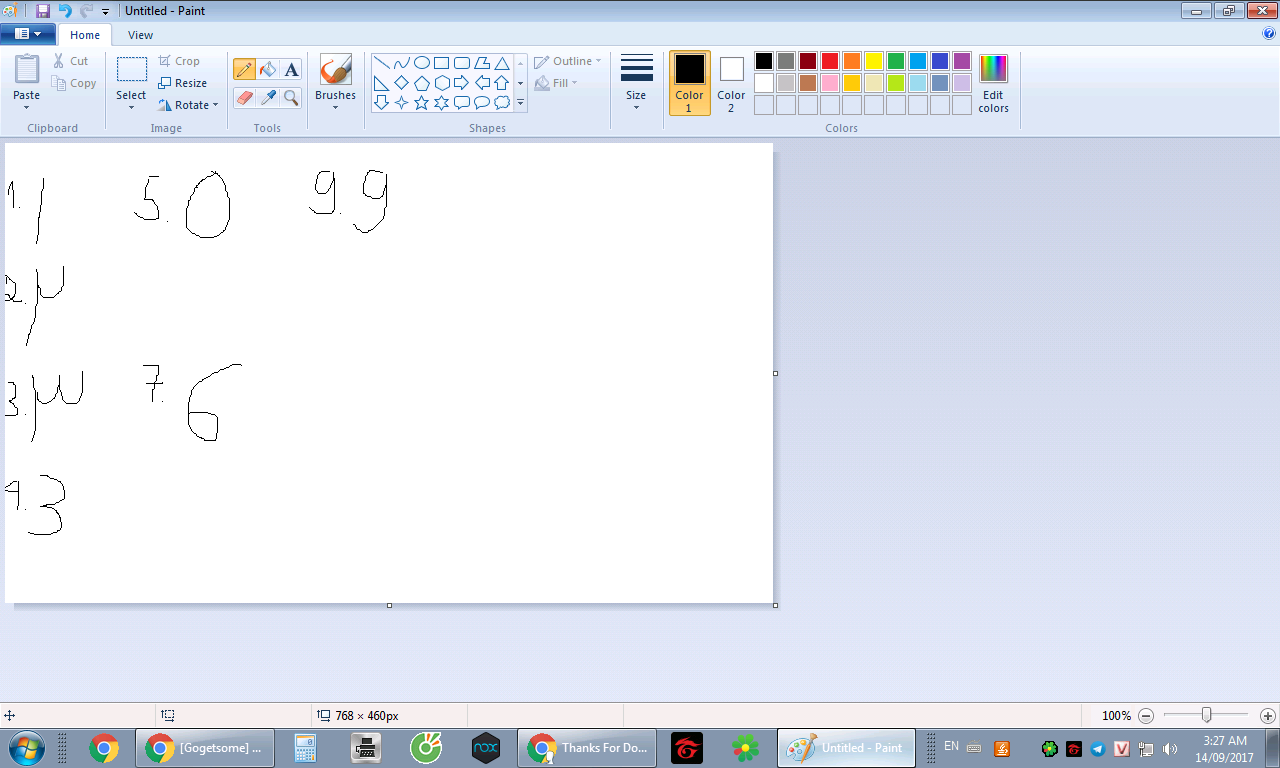Click the volume speaker tray icon
1280x768 pixels.
pos(1171,748)
